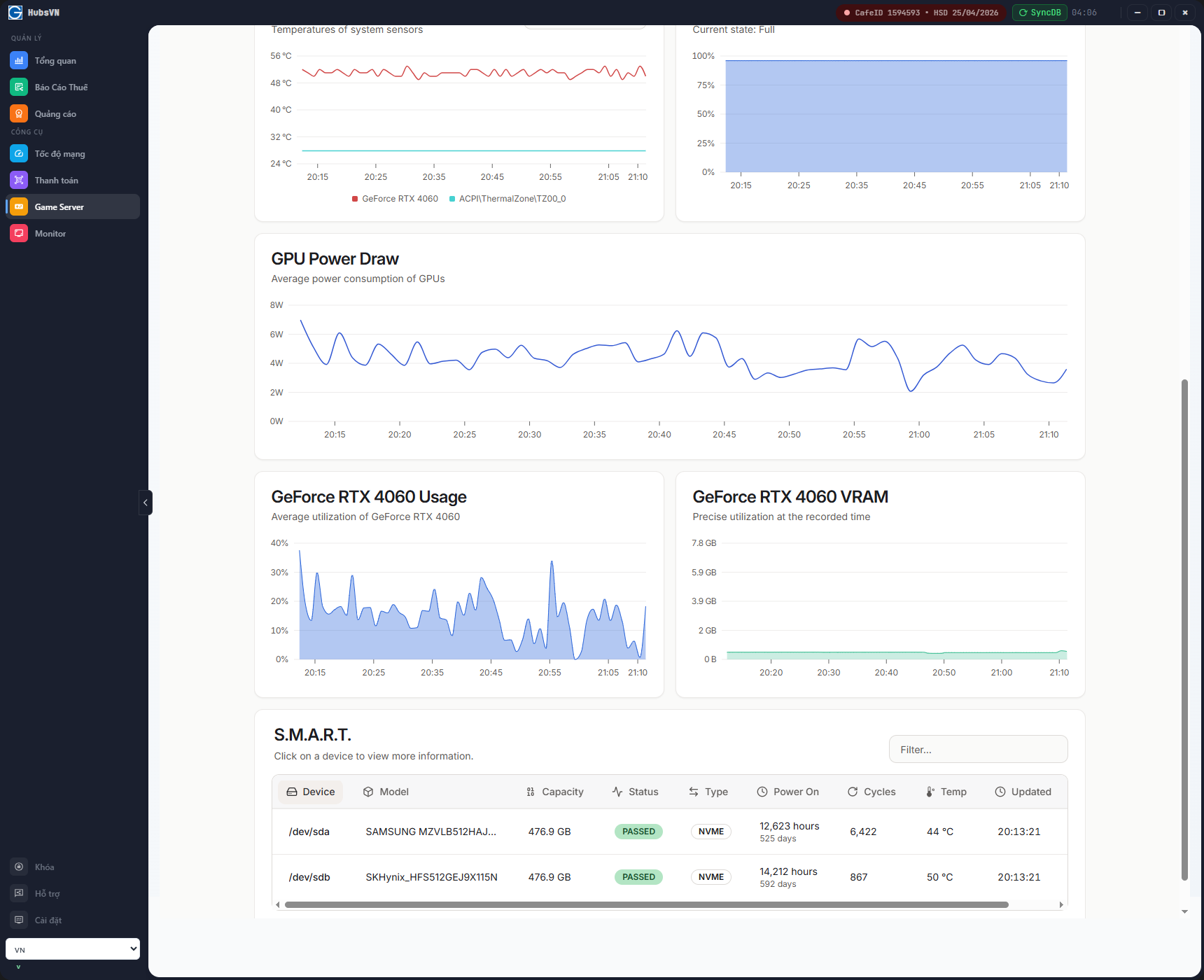Click the Báo Cáo Thuế sidebar icon
Screen dimensions: 1204x980
pyautogui.click(x=19, y=87)
